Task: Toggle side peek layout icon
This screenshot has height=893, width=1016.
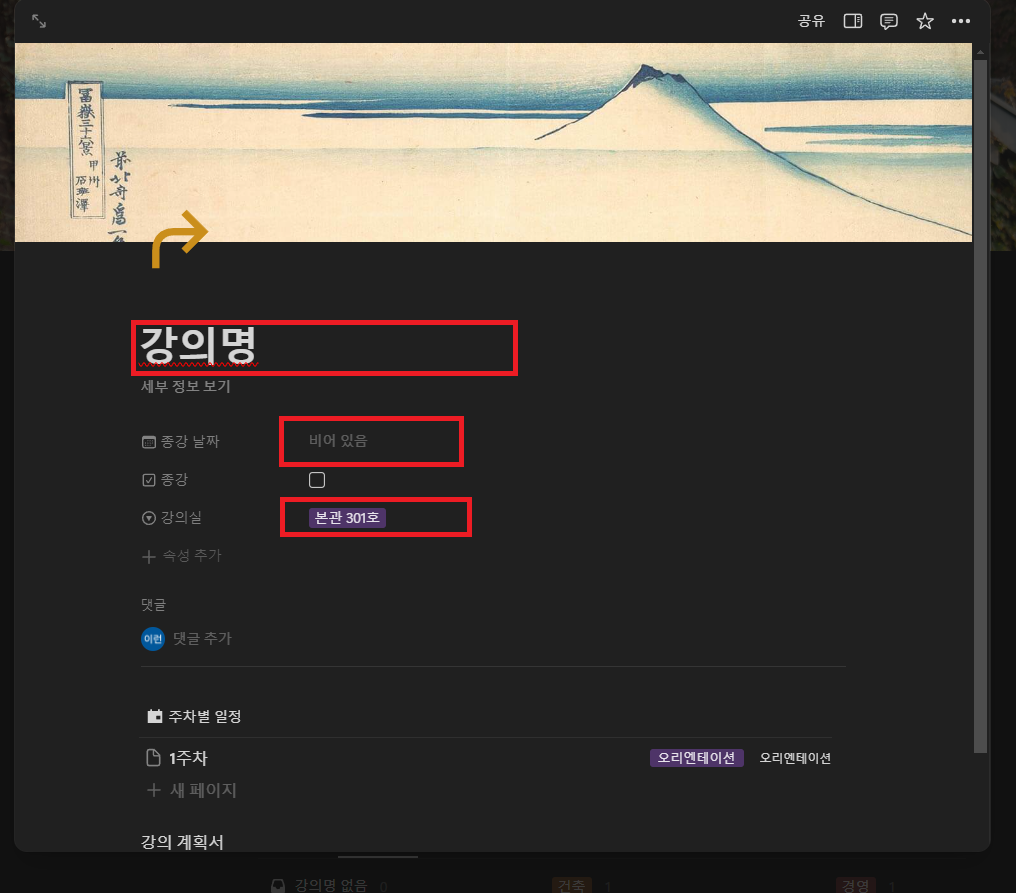Action: [x=852, y=21]
